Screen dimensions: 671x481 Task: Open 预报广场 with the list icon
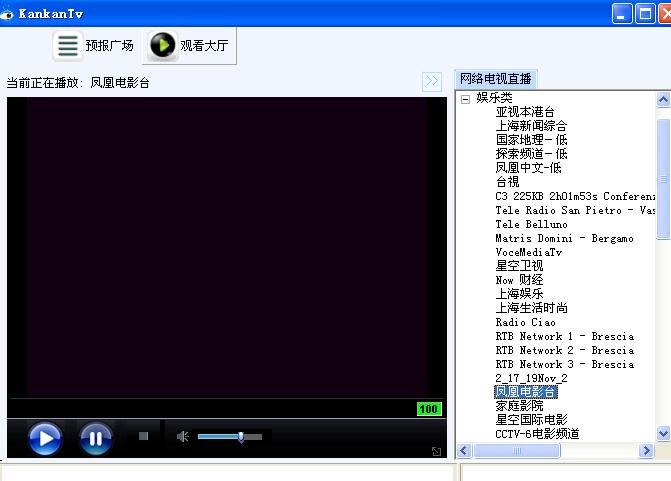click(x=68, y=45)
